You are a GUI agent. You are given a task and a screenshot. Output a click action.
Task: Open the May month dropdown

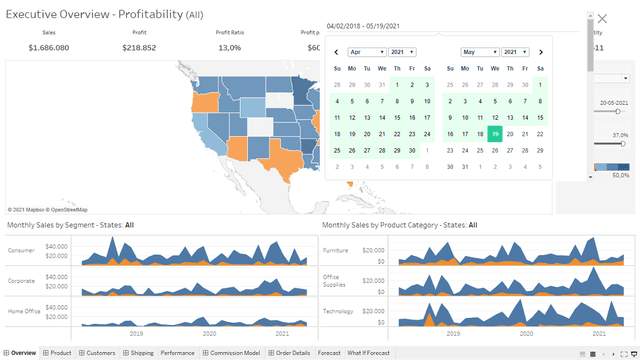[x=480, y=52]
